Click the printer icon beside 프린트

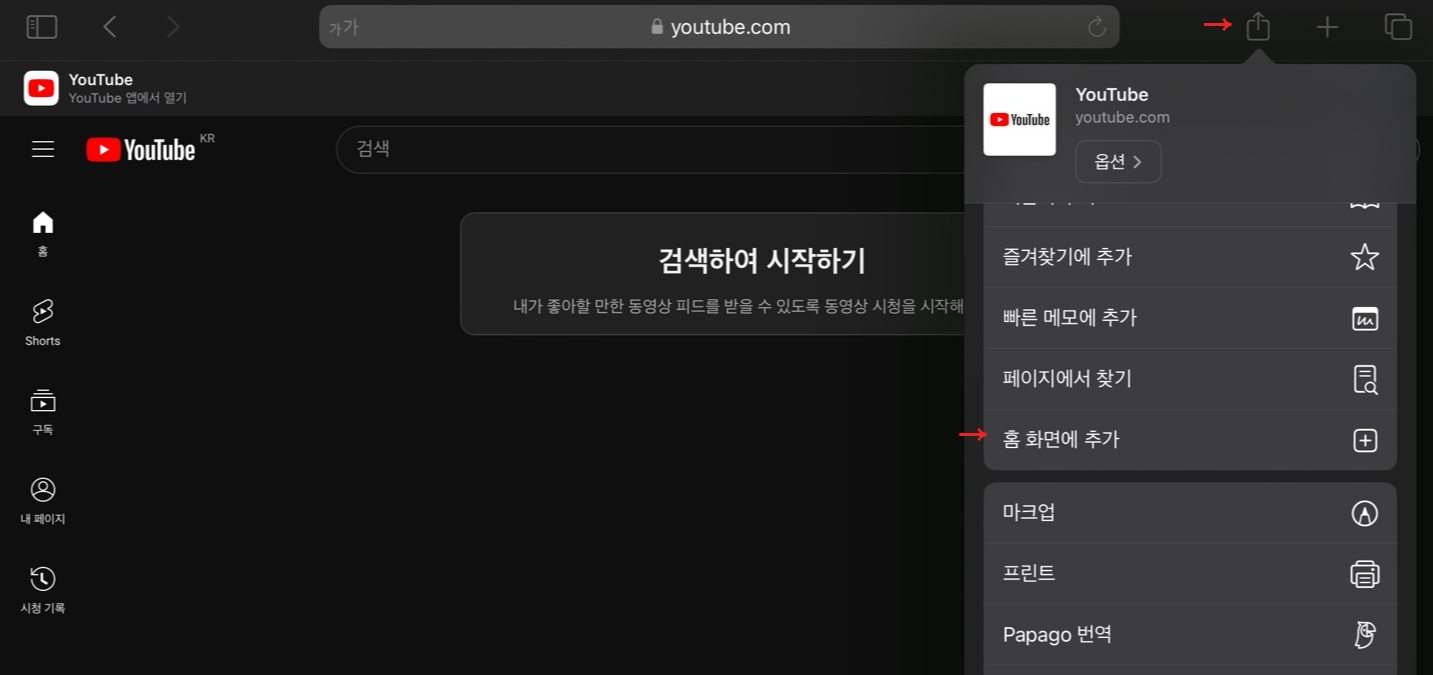coord(1364,573)
